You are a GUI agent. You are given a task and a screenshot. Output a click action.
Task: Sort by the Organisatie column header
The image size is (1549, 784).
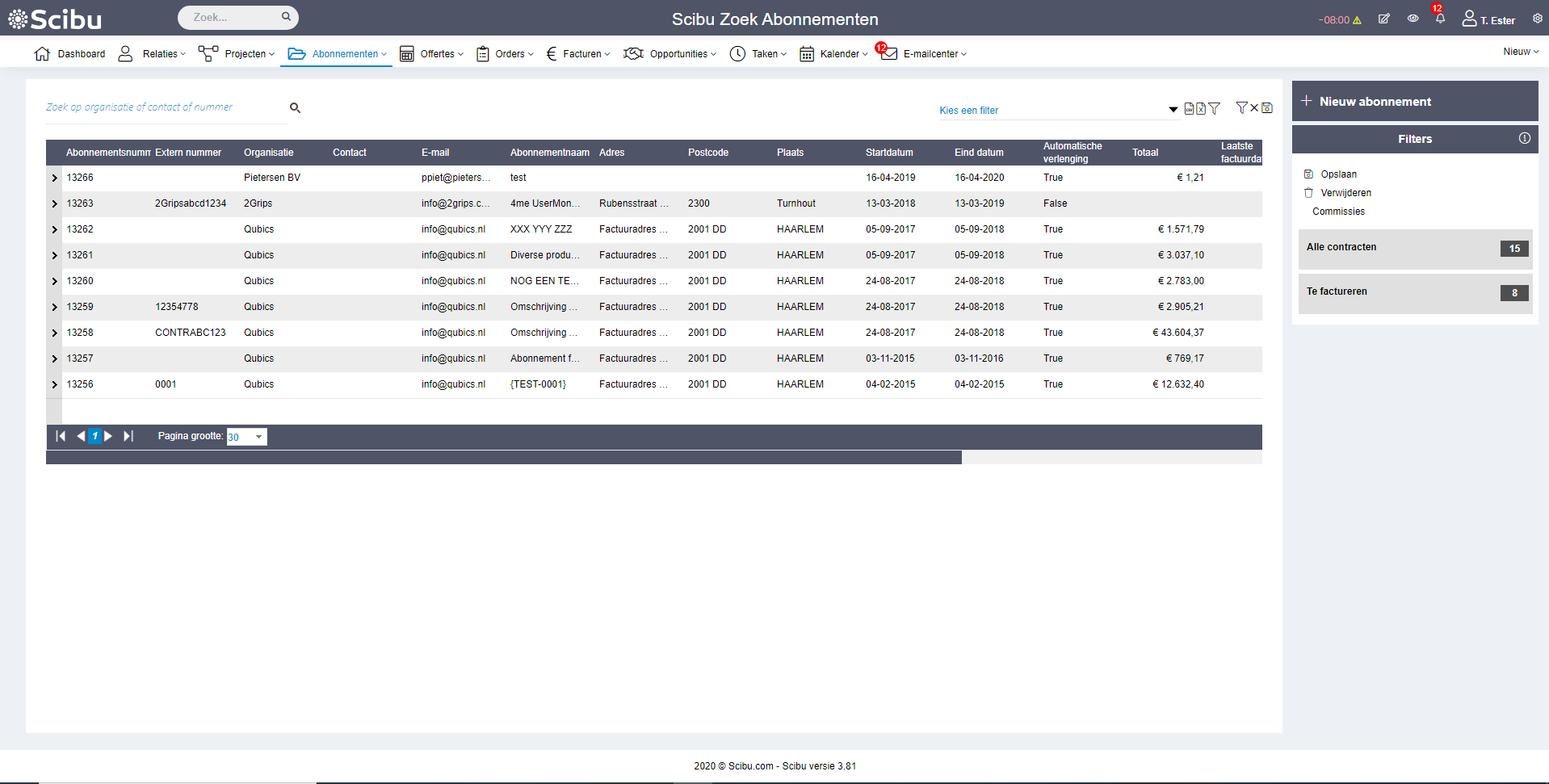(269, 153)
